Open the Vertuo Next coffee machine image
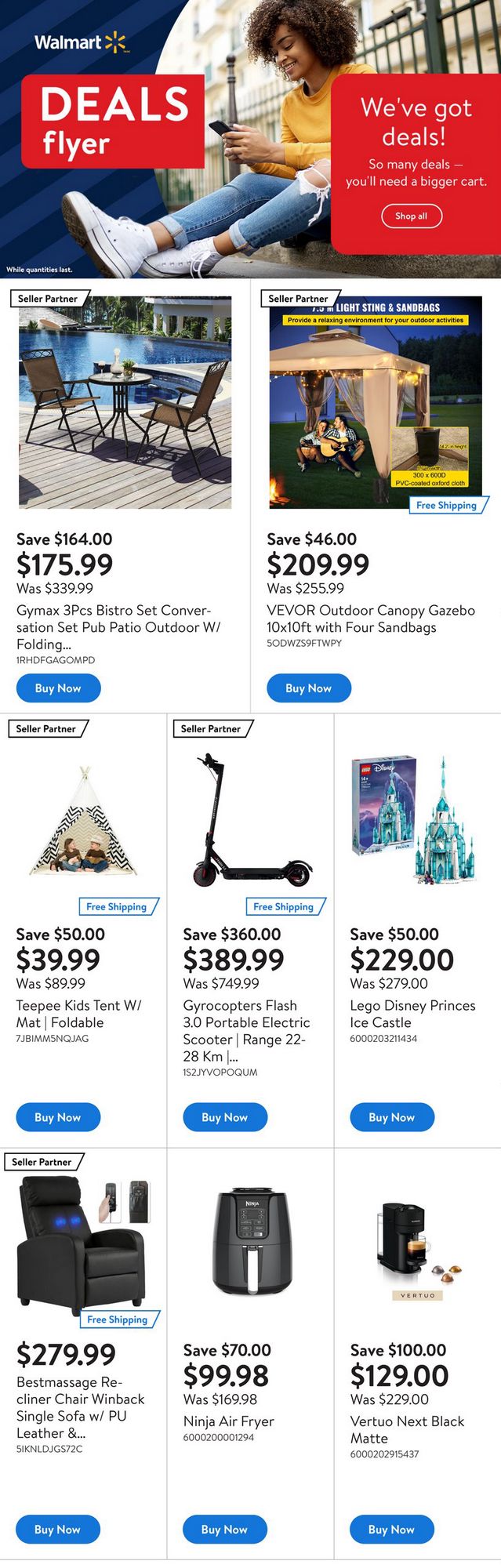 417,1247
